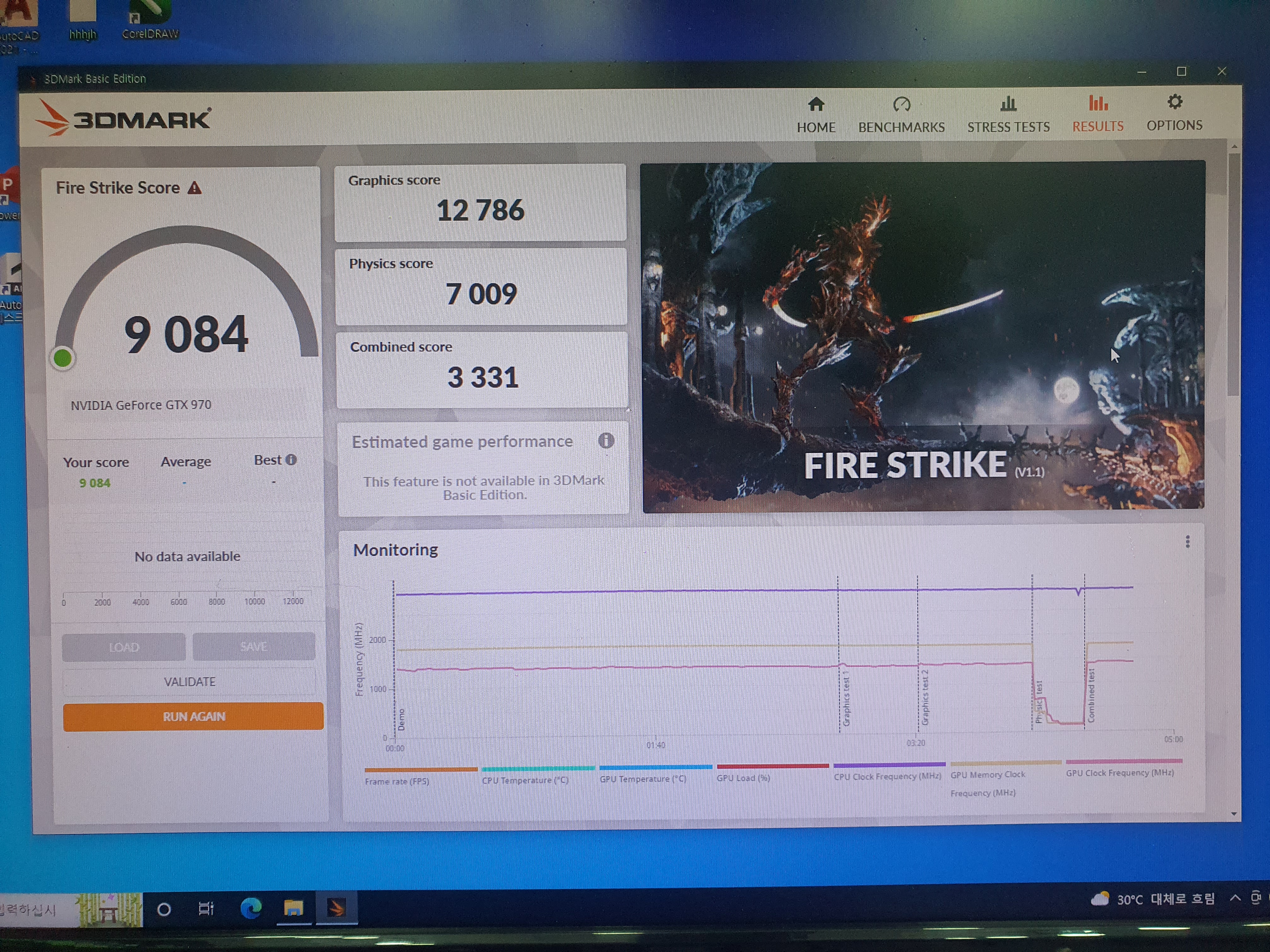Click the Demo marker in the chart
The height and width of the screenshot is (952, 1270).
(x=401, y=720)
